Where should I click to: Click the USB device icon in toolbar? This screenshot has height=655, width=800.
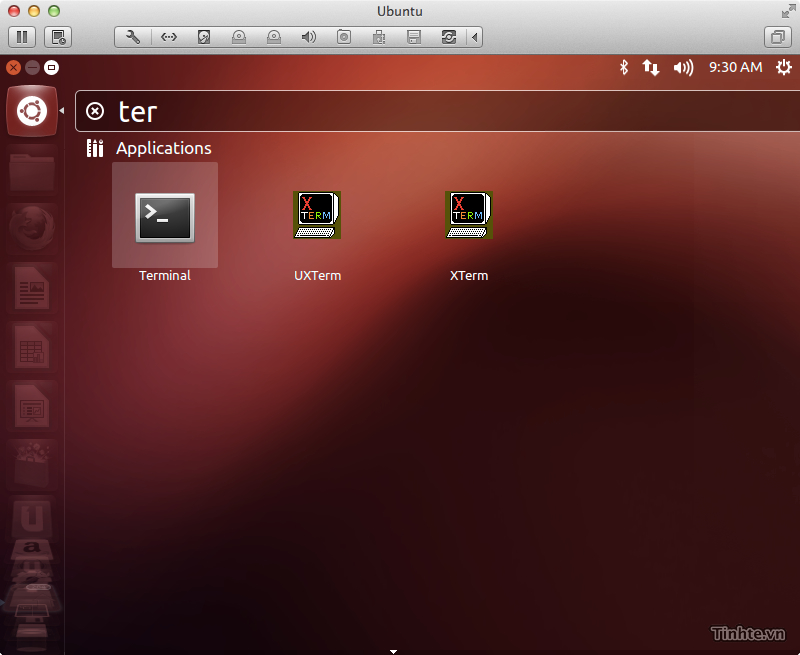pos(379,37)
